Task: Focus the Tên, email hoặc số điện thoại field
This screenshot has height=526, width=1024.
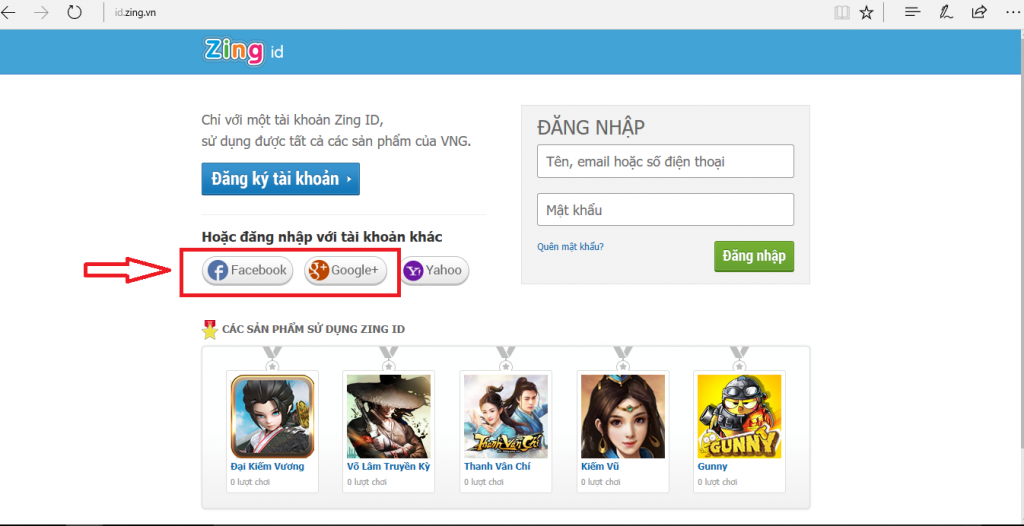Action: click(665, 161)
